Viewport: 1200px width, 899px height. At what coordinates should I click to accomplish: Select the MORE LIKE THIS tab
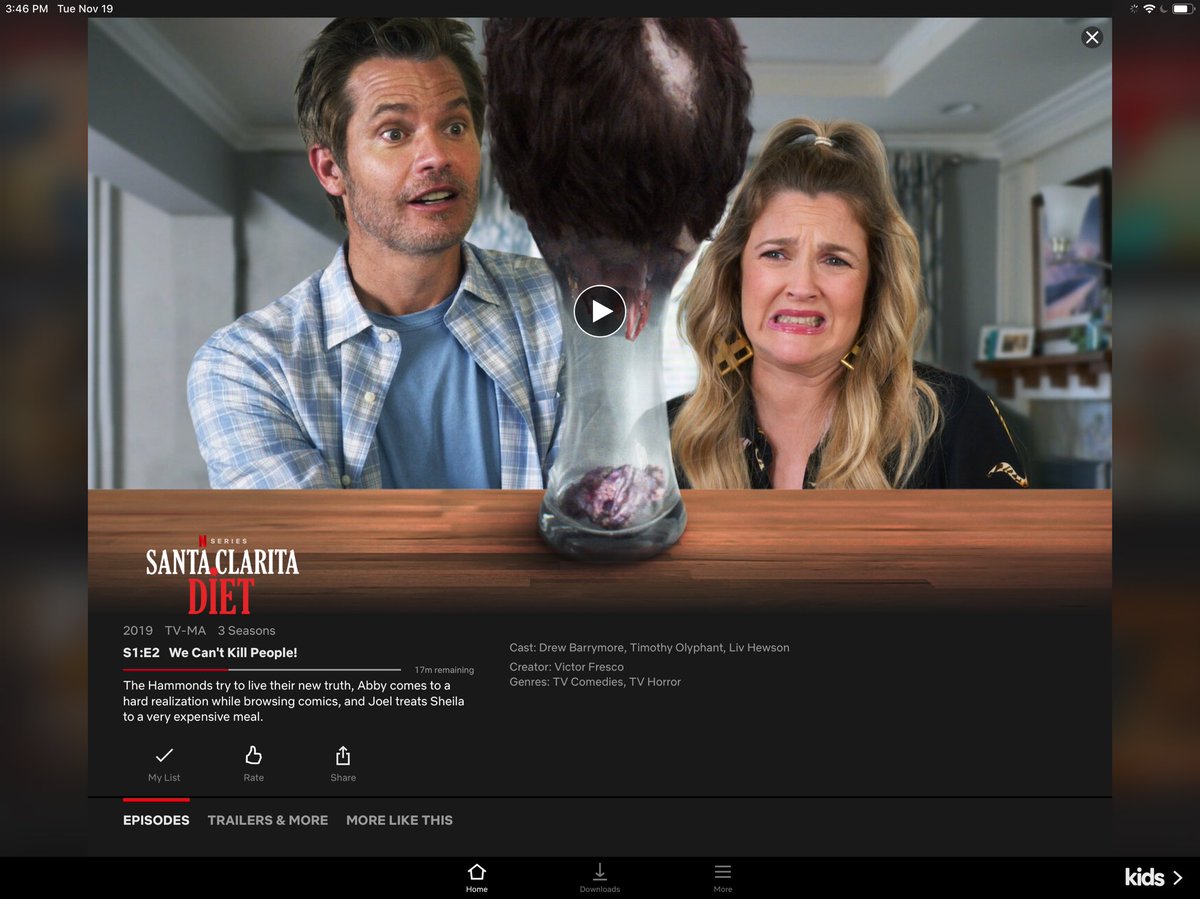pyautogui.click(x=399, y=820)
